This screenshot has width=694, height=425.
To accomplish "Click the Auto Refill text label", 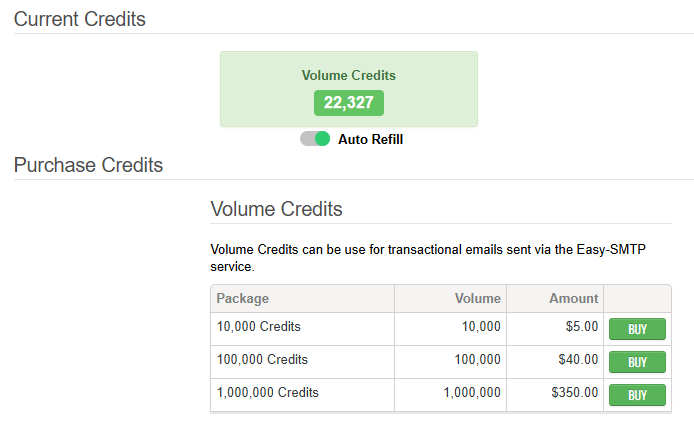I will [370, 139].
